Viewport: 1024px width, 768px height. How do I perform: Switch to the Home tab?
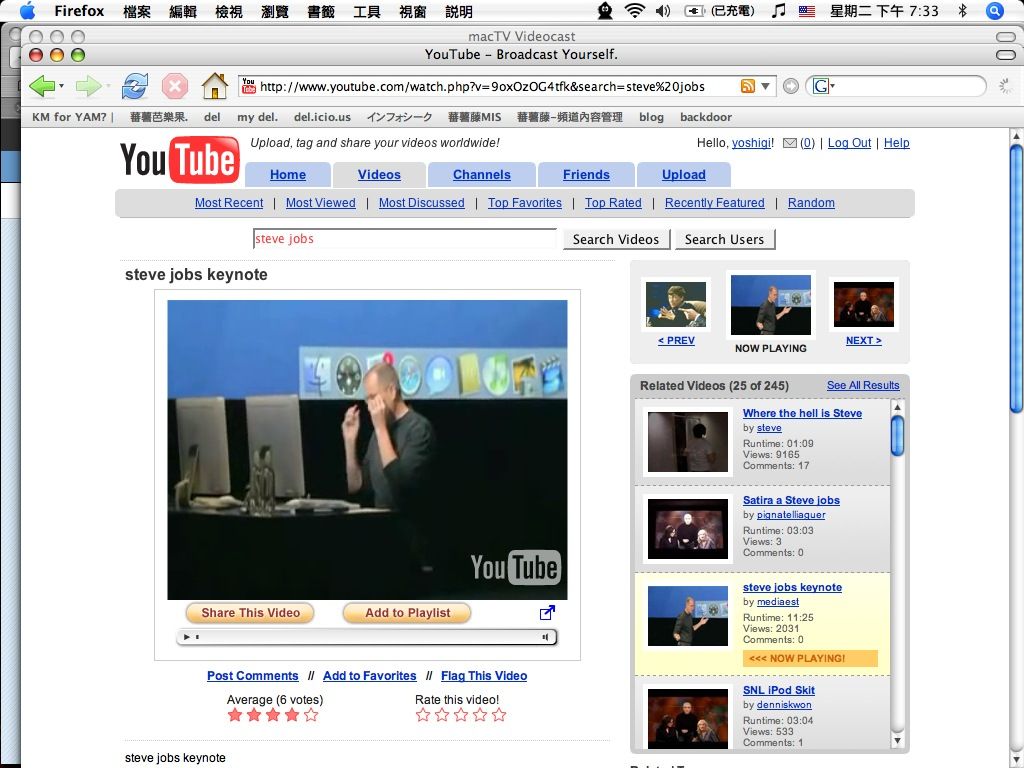288,174
